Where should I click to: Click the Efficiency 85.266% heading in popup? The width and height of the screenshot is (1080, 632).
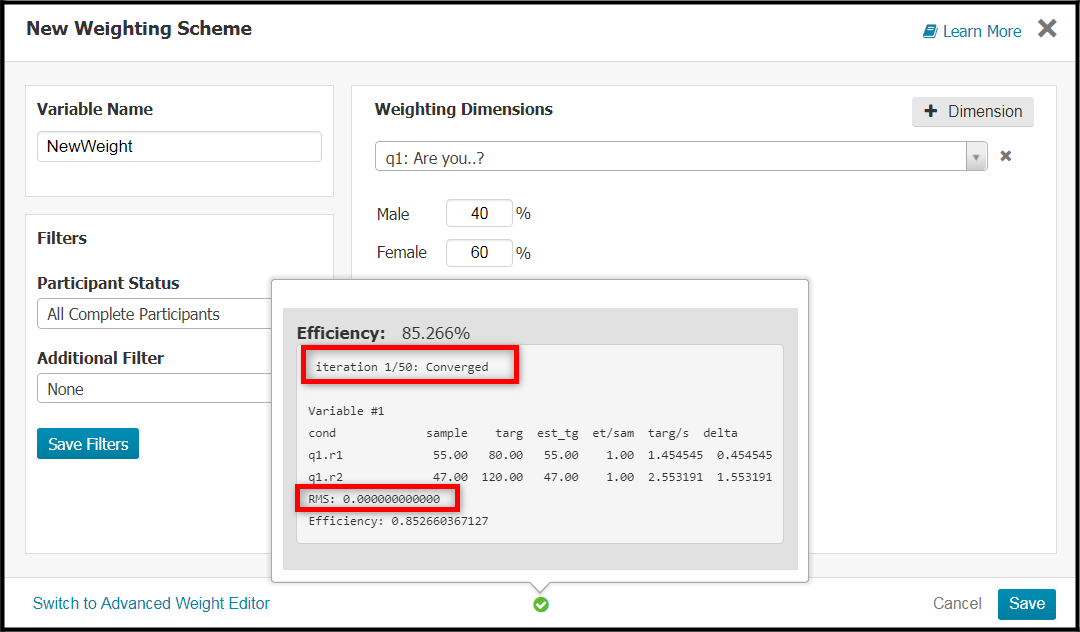pyautogui.click(x=383, y=333)
